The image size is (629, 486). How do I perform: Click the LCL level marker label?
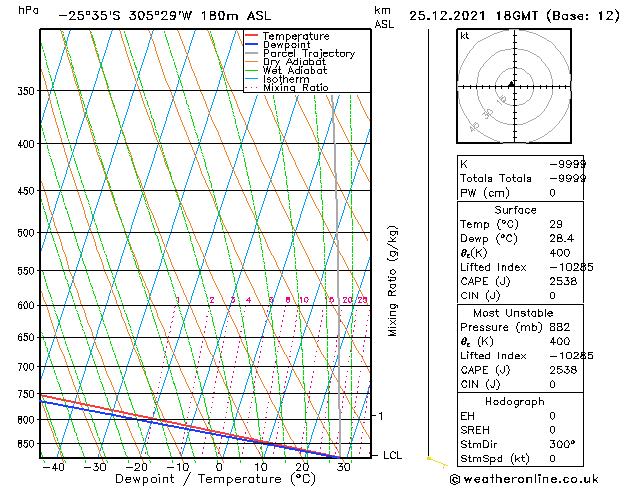click(392, 456)
